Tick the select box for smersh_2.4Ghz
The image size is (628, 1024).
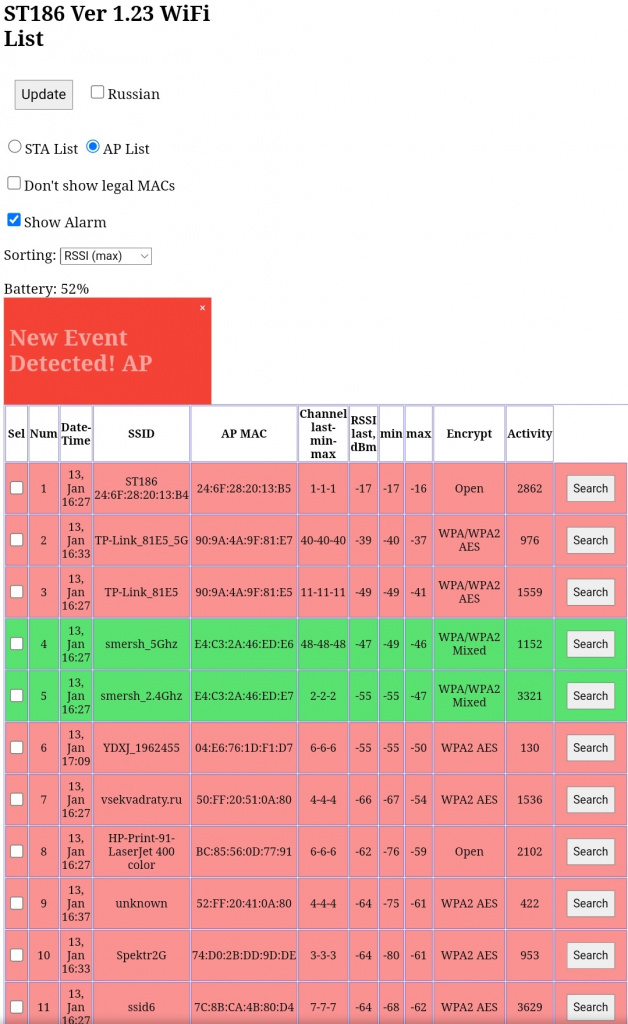pyautogui.click(x=16, y=696)
